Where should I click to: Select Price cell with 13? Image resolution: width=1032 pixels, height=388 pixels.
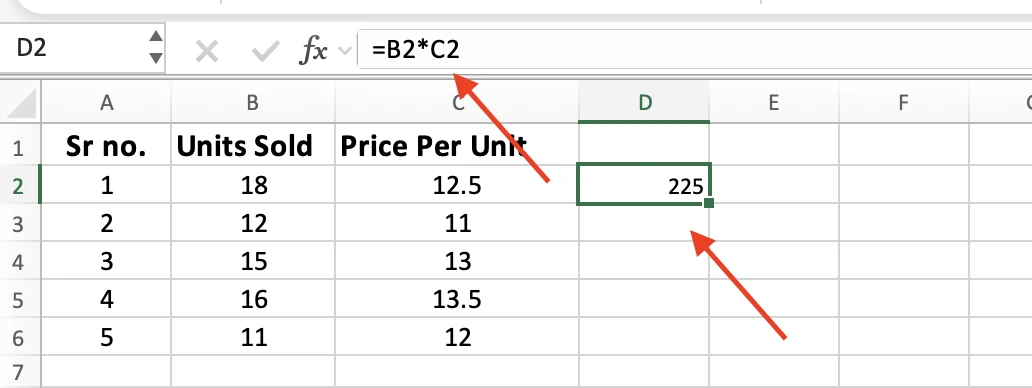click(x=457, y=261)
